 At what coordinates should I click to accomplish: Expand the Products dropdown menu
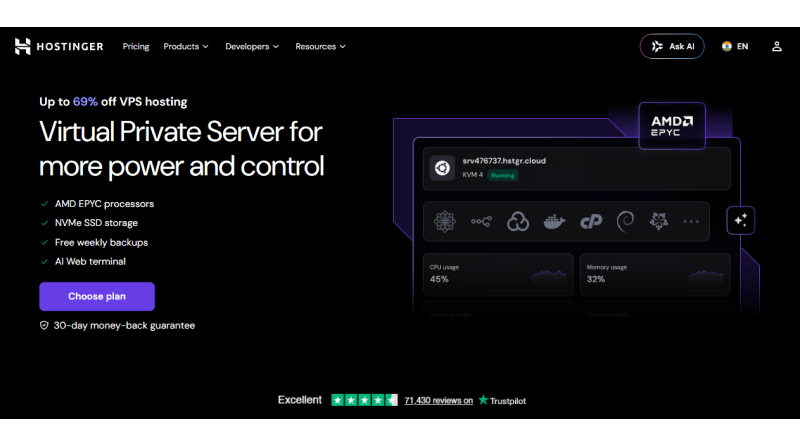coord(186,46)
